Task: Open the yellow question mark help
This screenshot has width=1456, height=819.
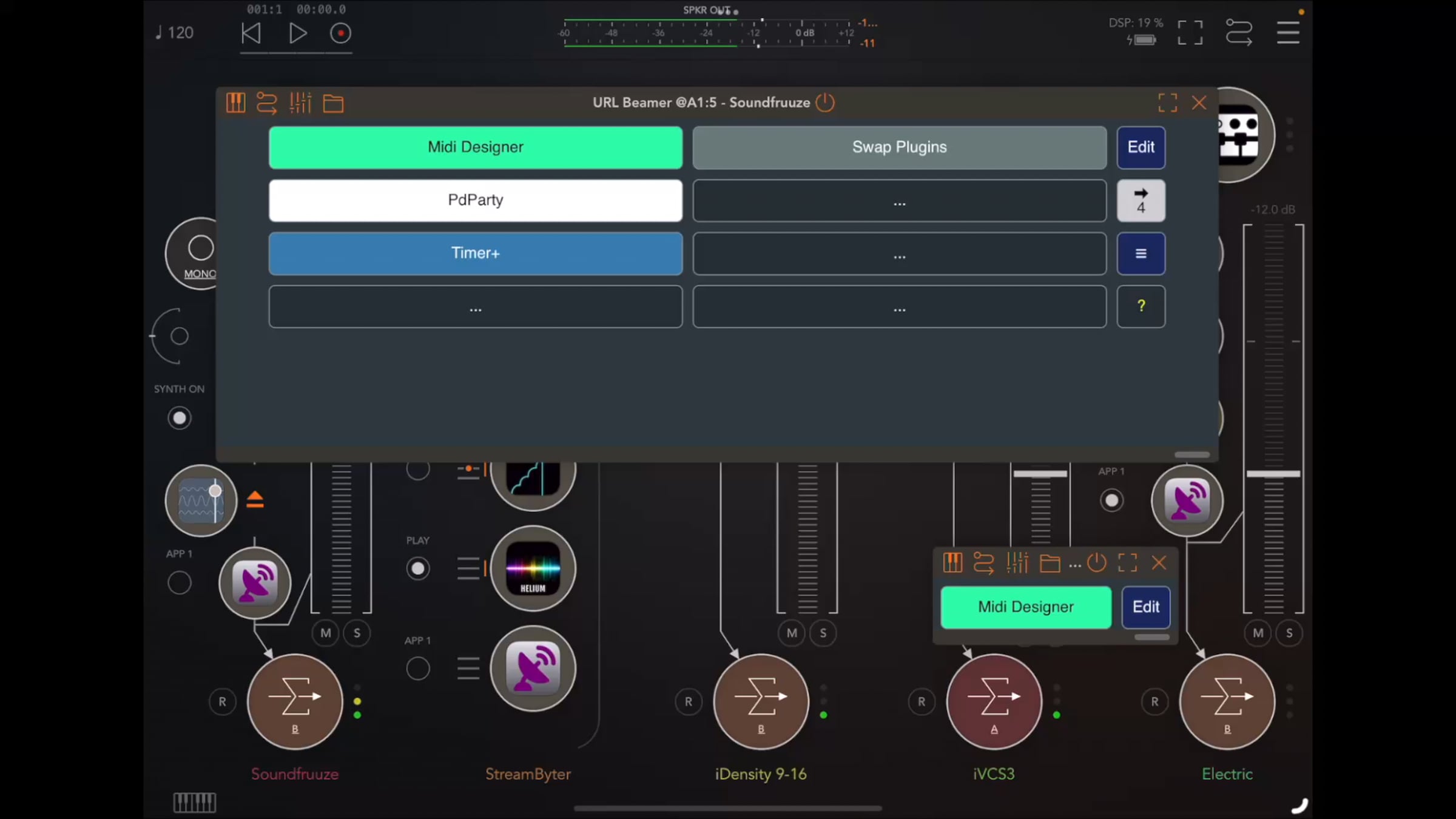Action: click(x=1141, y=306)
